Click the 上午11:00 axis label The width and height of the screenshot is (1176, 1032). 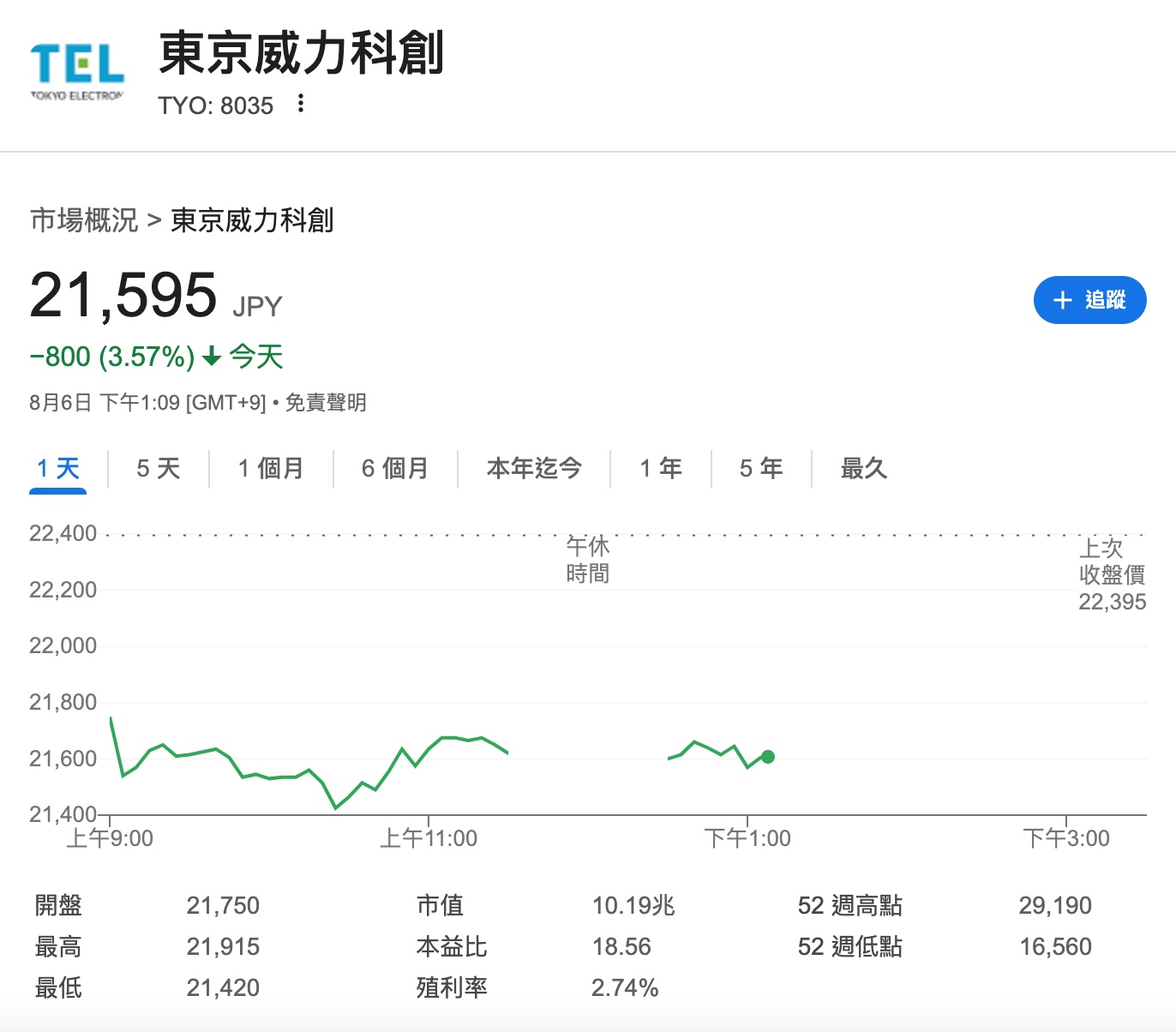(429, 838)
